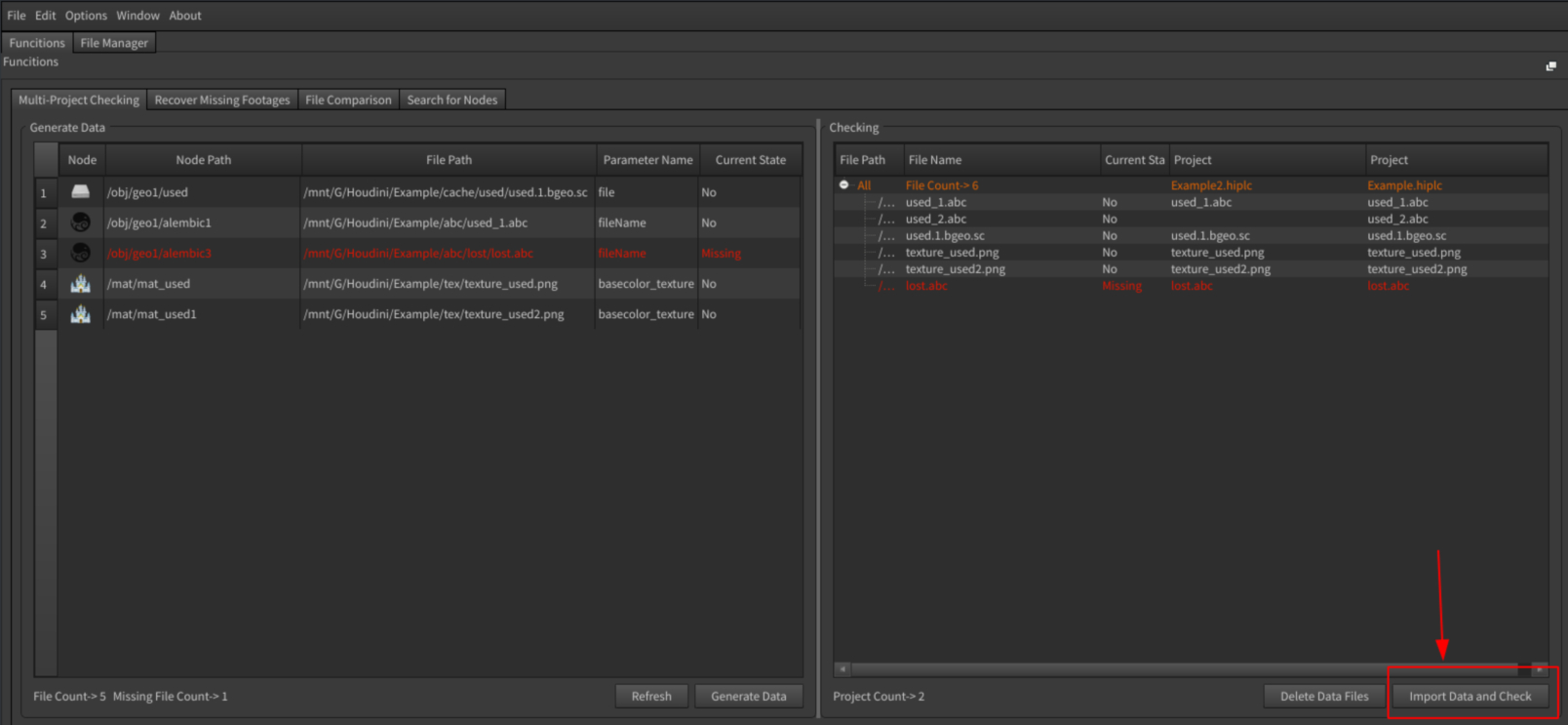Screen dimensions: 1568x725
Task: Click the right arrow of the horizontal scrollbar
Action: coord(1540,669)
